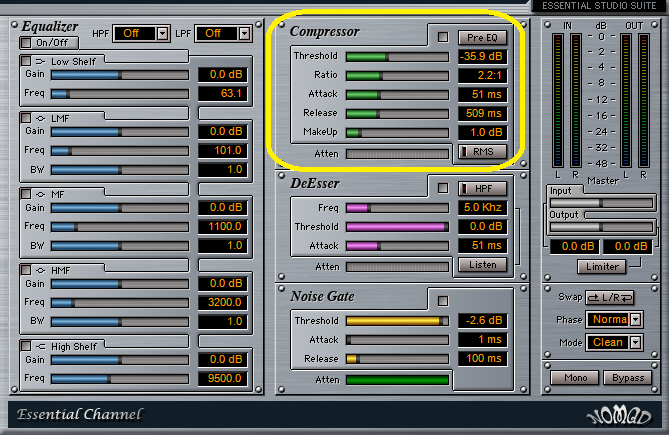Click the compressor threshold value -35.9 dB

[482, 56]
